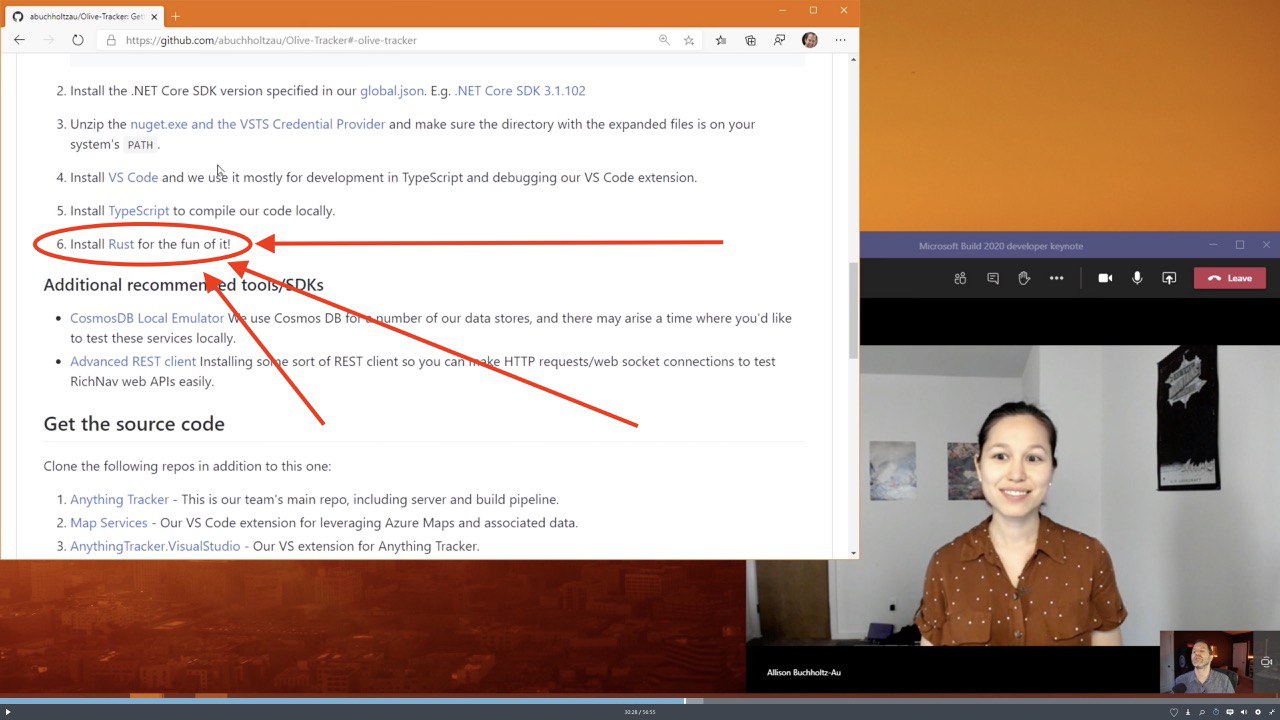Image resolution: width=1280 pixels, height=720 pixels.
Task: Open AnythingTracker.VisualStudio repo link
Action: 155,546
